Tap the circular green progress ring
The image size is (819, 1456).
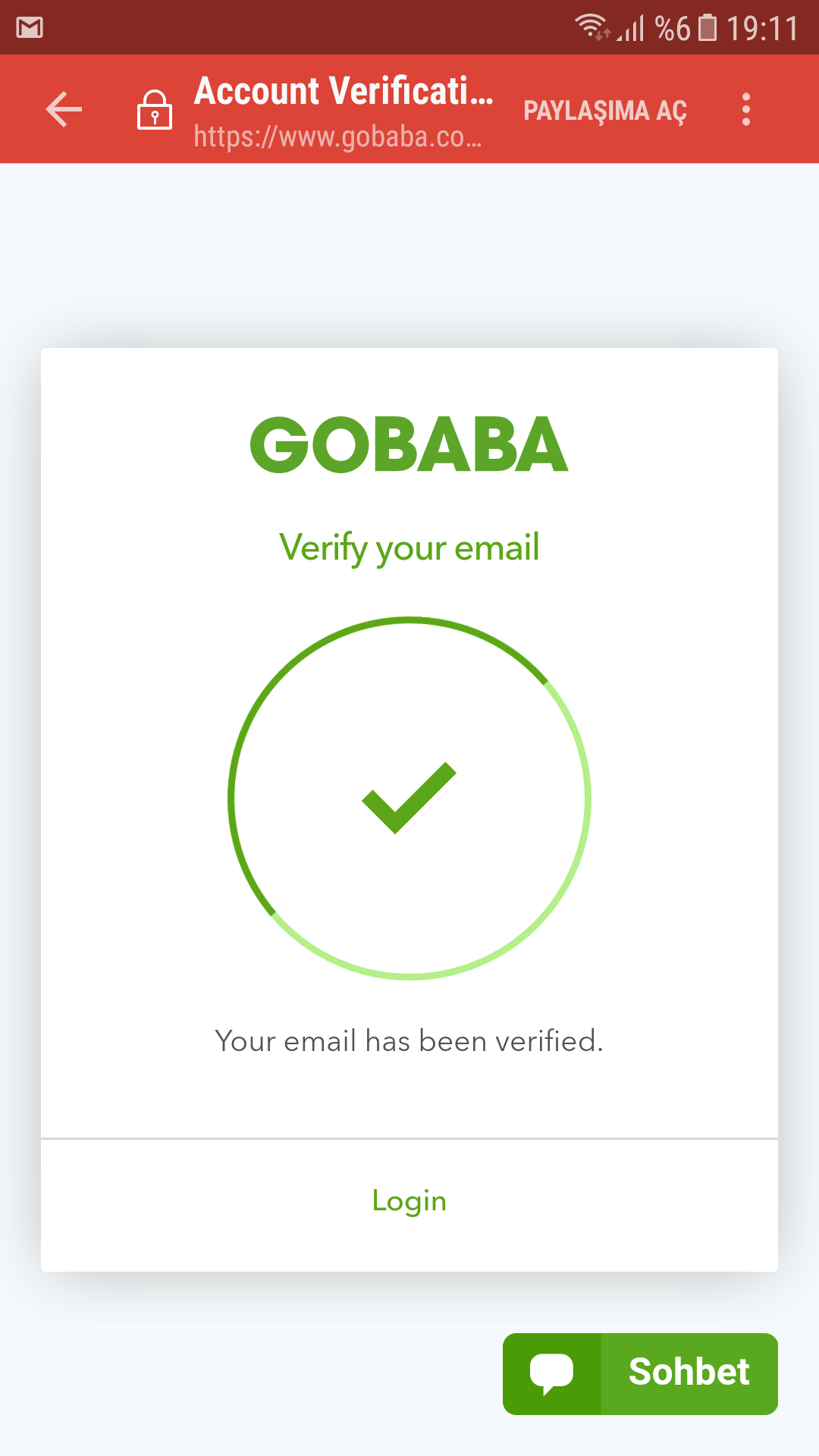tap(409, 798)
